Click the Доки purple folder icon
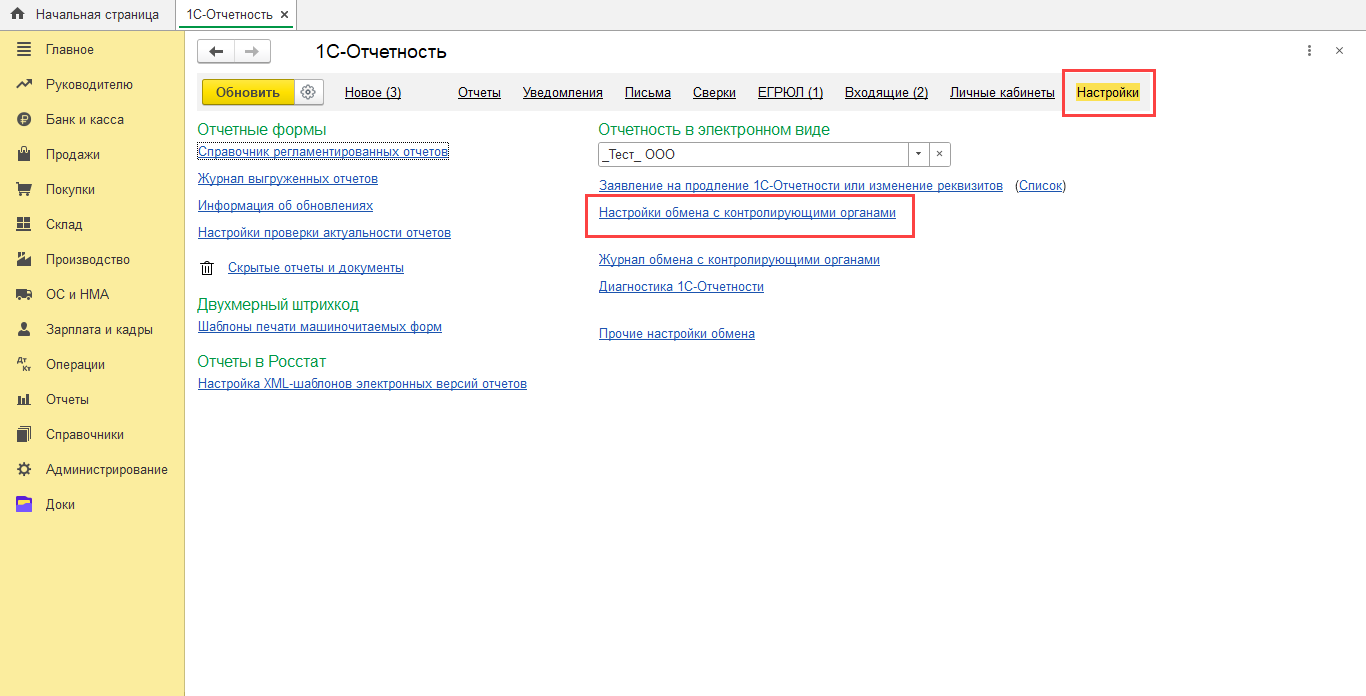Image resolution: width=1366 pixels, height=696 pixels. (24, 504)
